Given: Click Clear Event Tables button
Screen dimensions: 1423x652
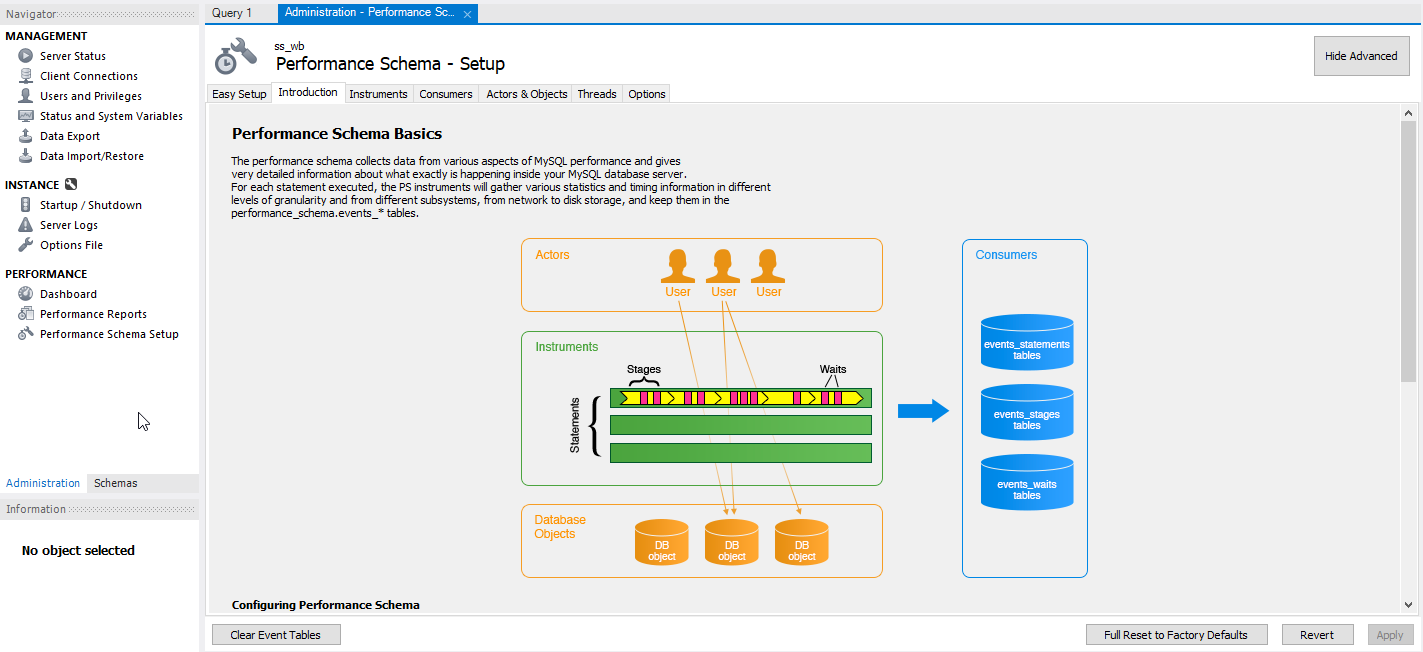Looking at the screenshot, I should 276,635.
